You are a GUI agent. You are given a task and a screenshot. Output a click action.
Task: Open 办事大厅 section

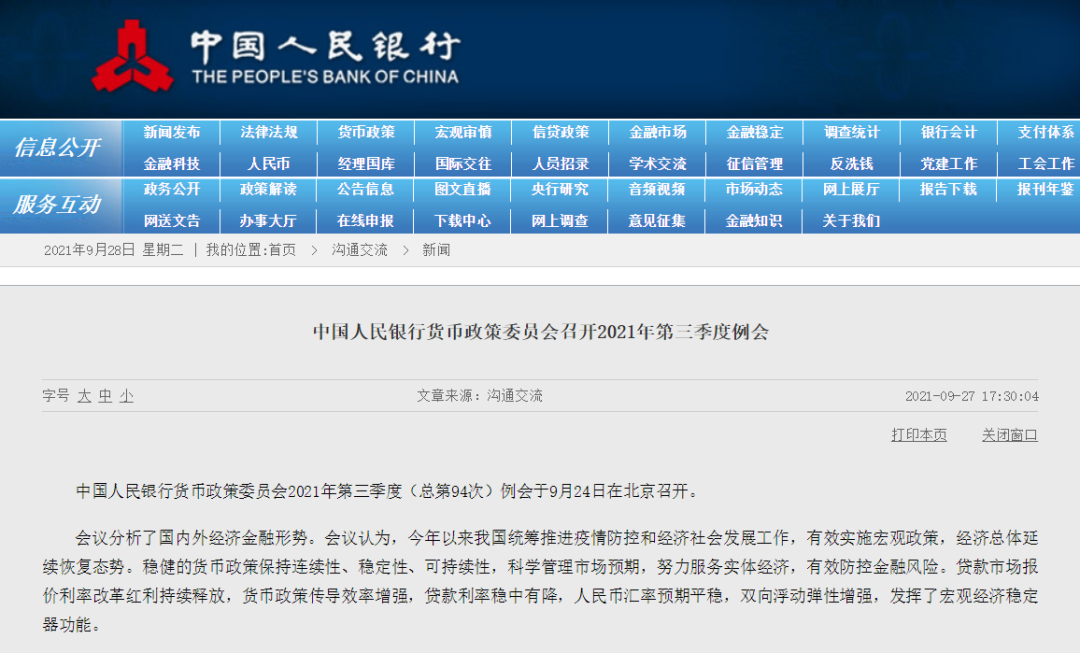(x=268, y=220)
